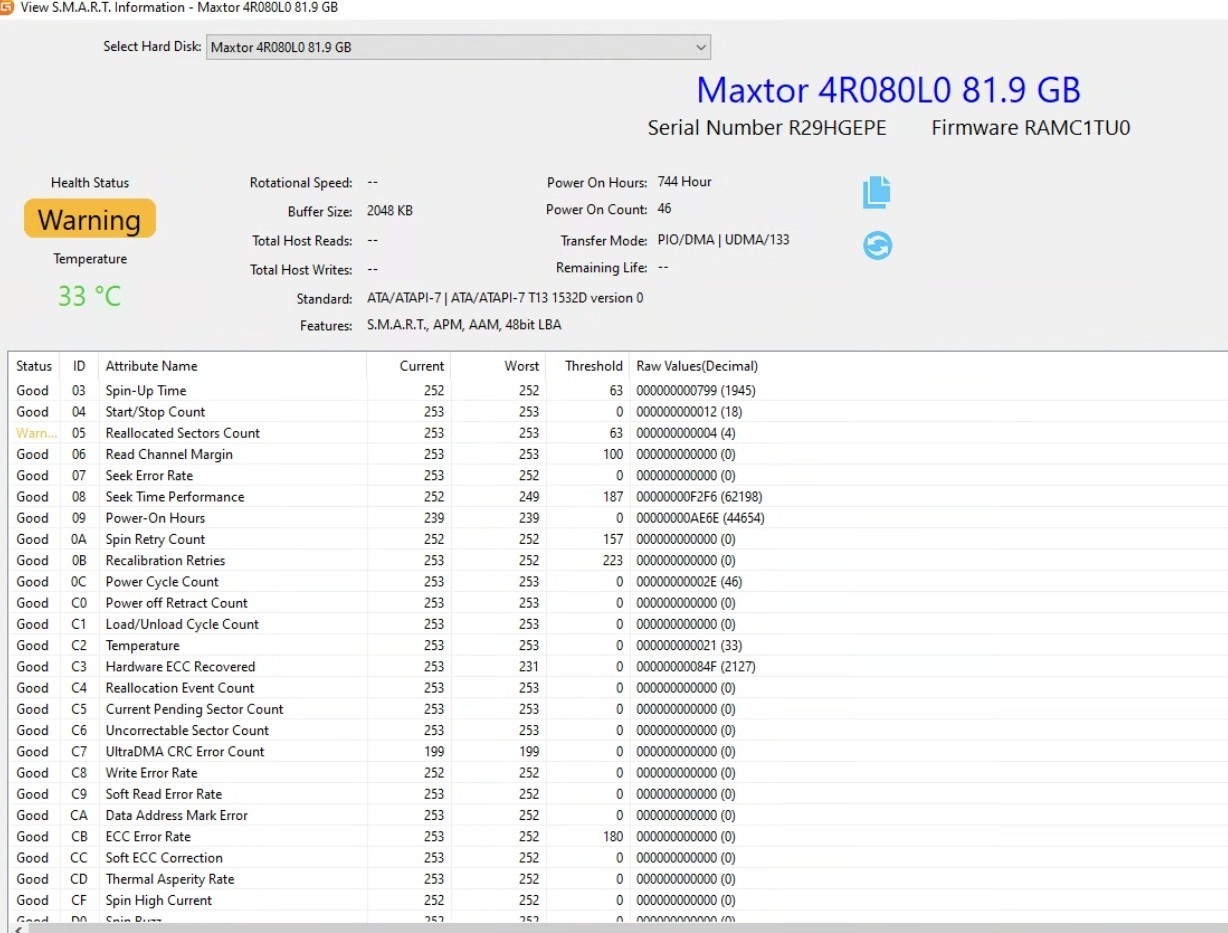
Task: Refresh S.M.A.R.T. data with the circular arrows icon
Action: (877, 245)
